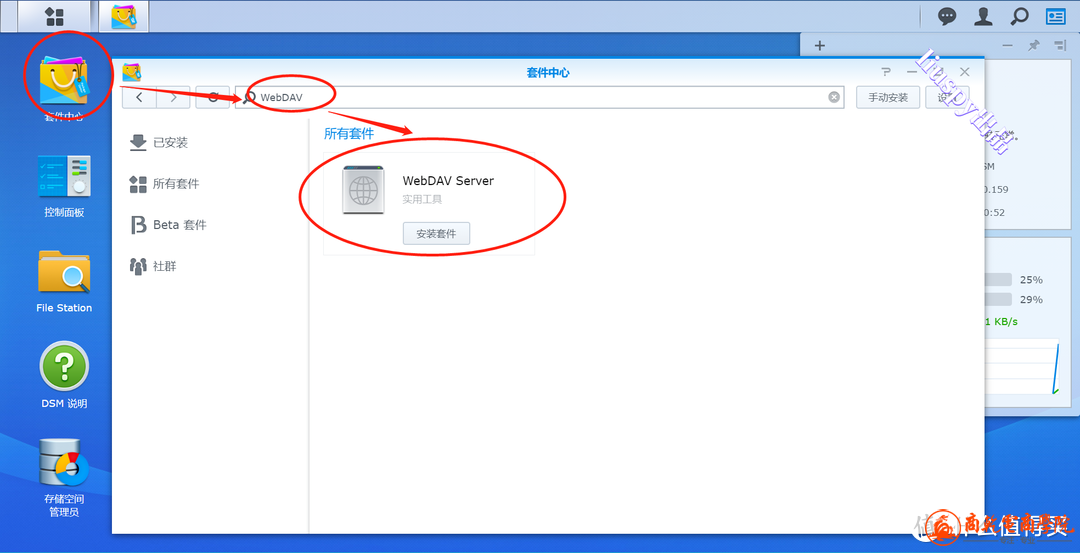This screenshot has width=1080, height=553.
Task: Toggle the widgets panel icon
Action: [1056, 17]
